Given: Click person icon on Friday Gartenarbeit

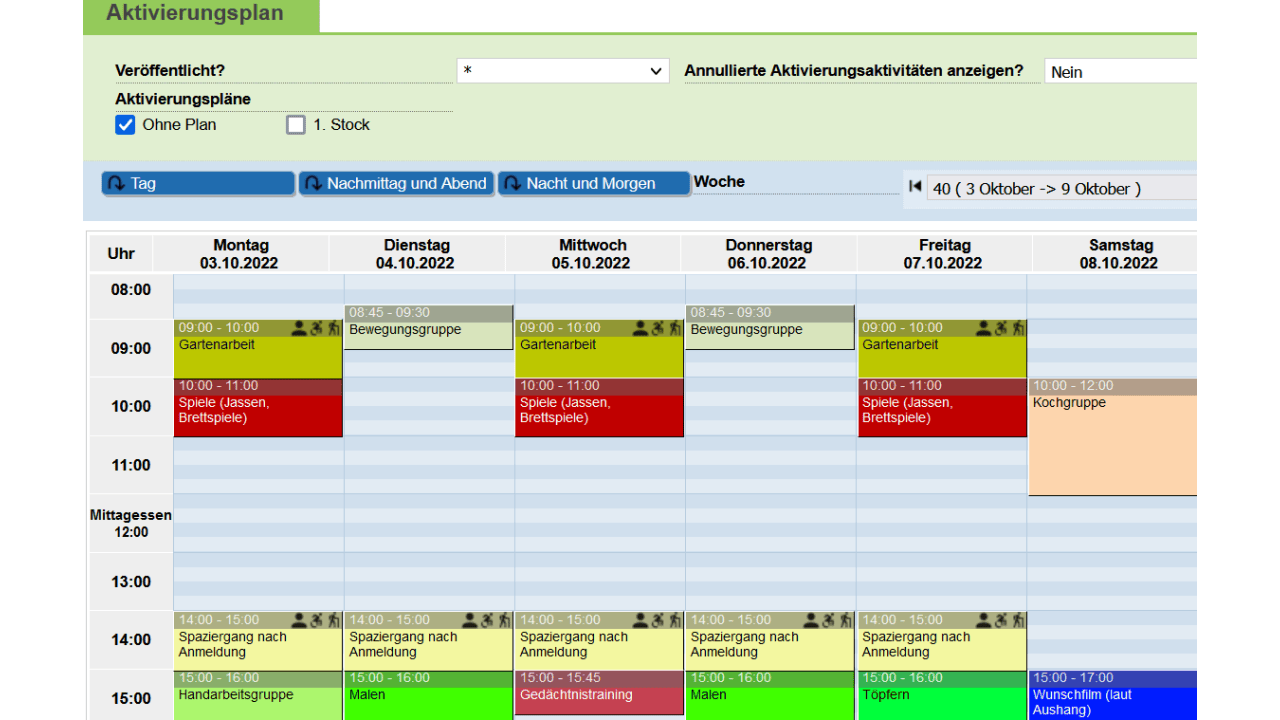Looking at the screenshot, I should (982, 327).
